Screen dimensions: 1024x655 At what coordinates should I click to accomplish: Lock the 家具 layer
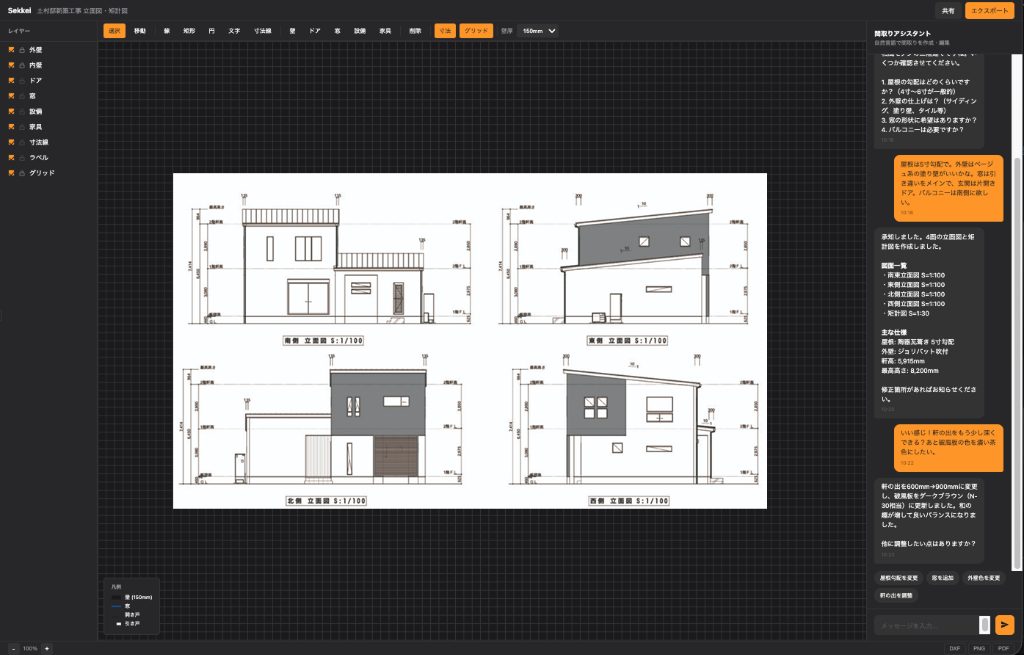pyautogui.click(x=22, y=126)
